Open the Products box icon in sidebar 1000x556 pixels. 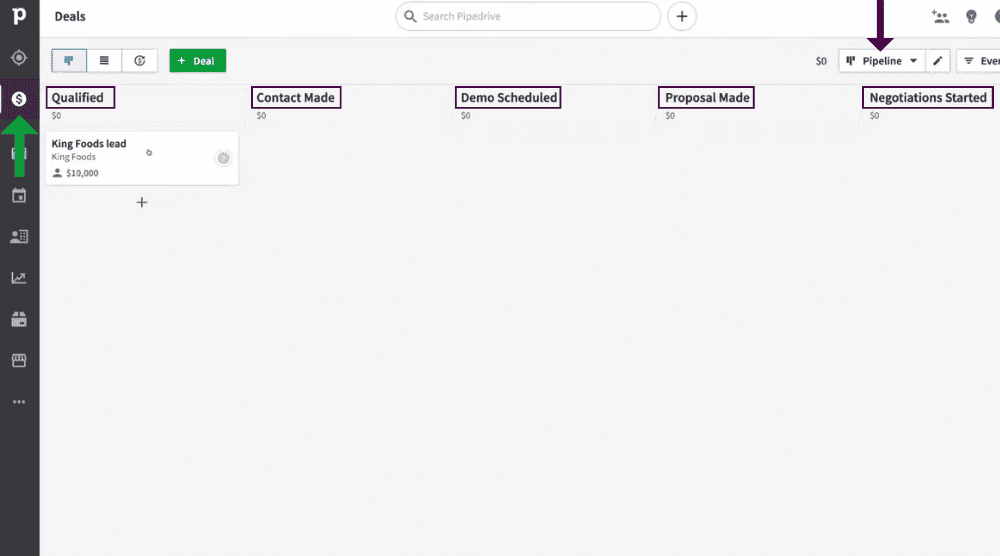click(x=19, y=319)
